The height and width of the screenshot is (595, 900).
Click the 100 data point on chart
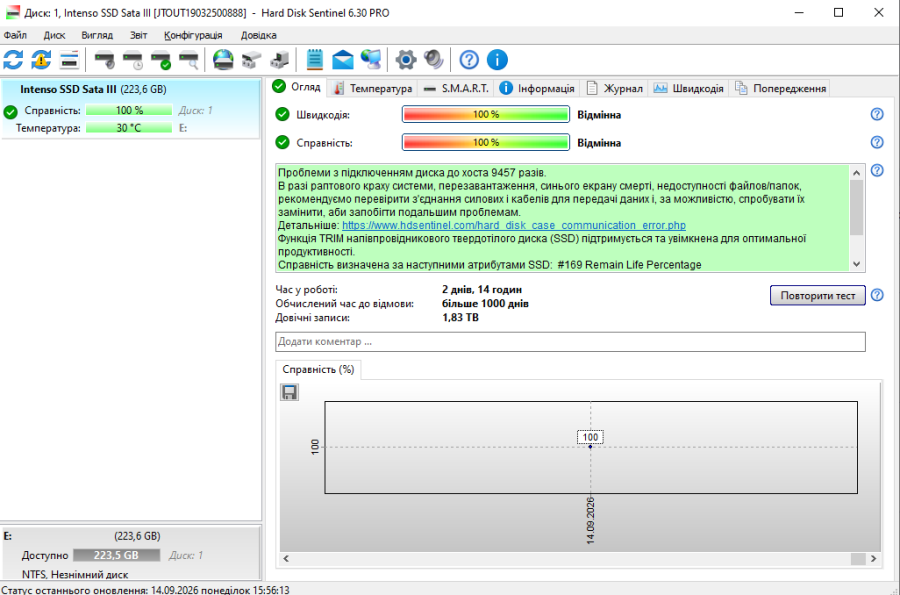click(x=590, y=446)
